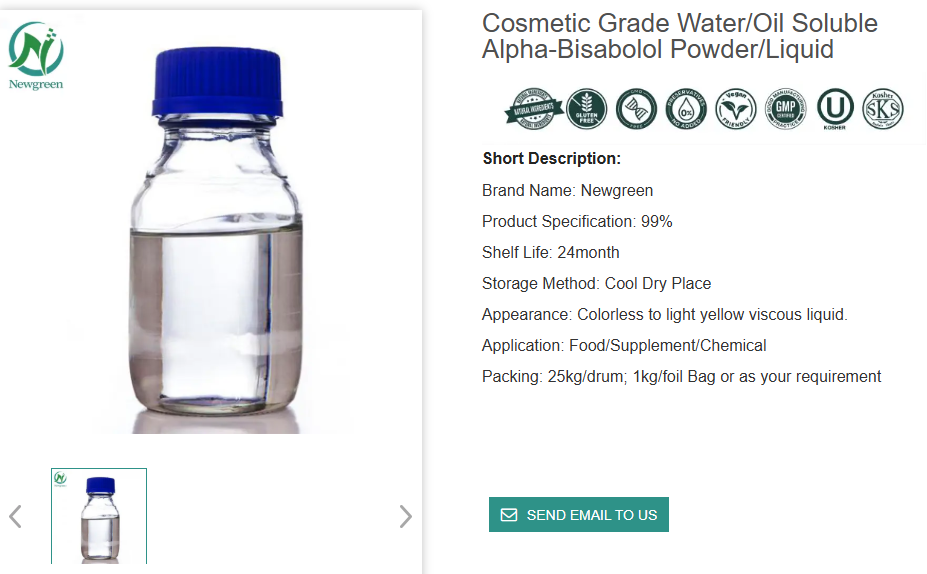Select the bottle thumbnail image
The width and height of the screenshot is (927, 574).
[99, 516]
